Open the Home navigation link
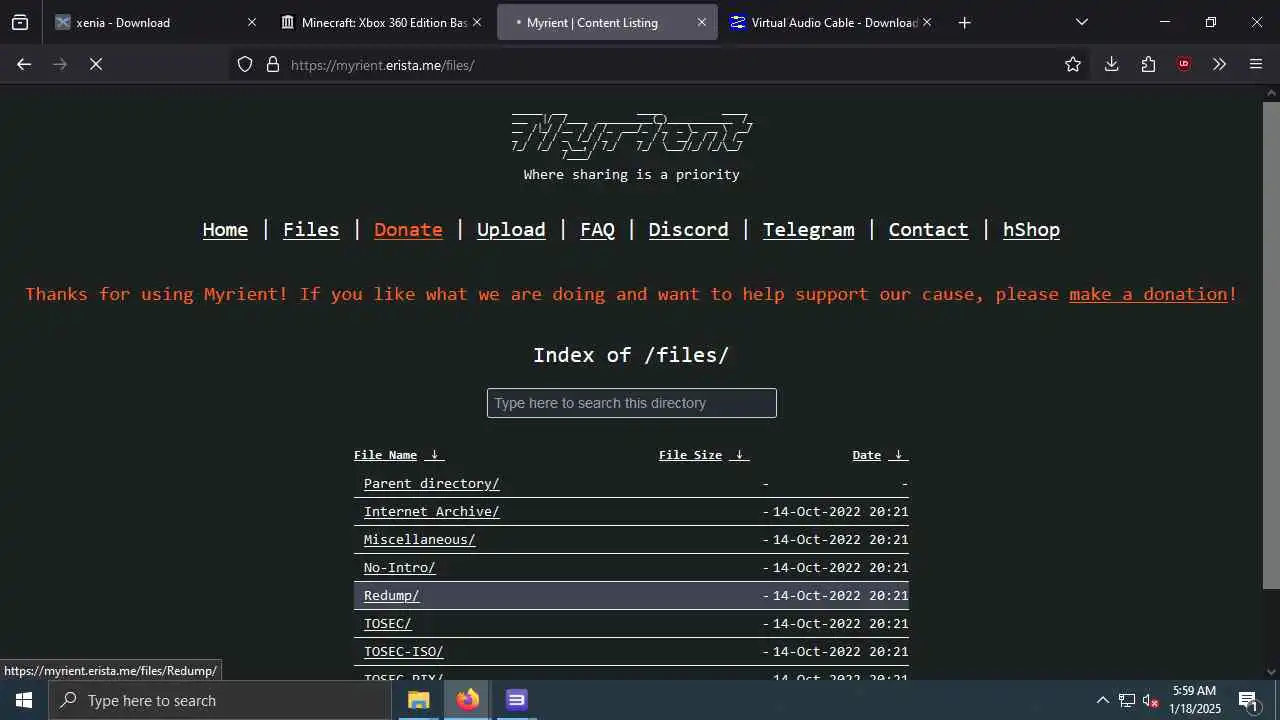Image resolution: width=1280 pixels, height=720 pixels. [225, 229]
